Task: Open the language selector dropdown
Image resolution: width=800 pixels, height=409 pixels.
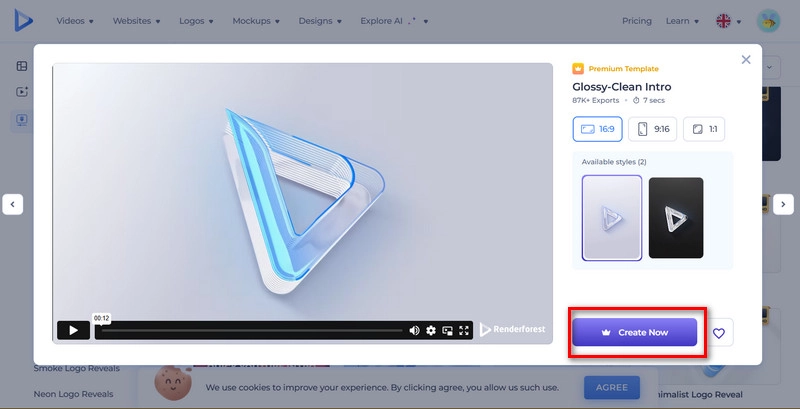Action: coord(728,21)
